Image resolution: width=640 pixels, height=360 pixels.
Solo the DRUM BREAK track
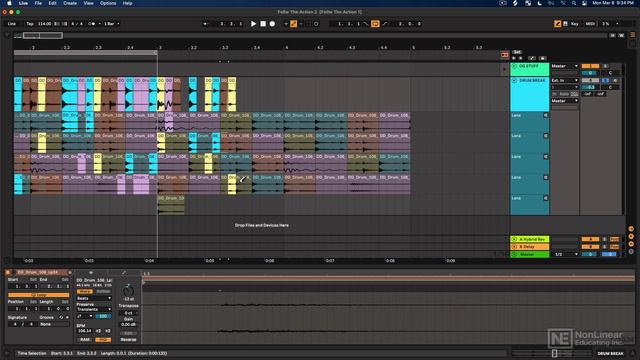[605, 80]
